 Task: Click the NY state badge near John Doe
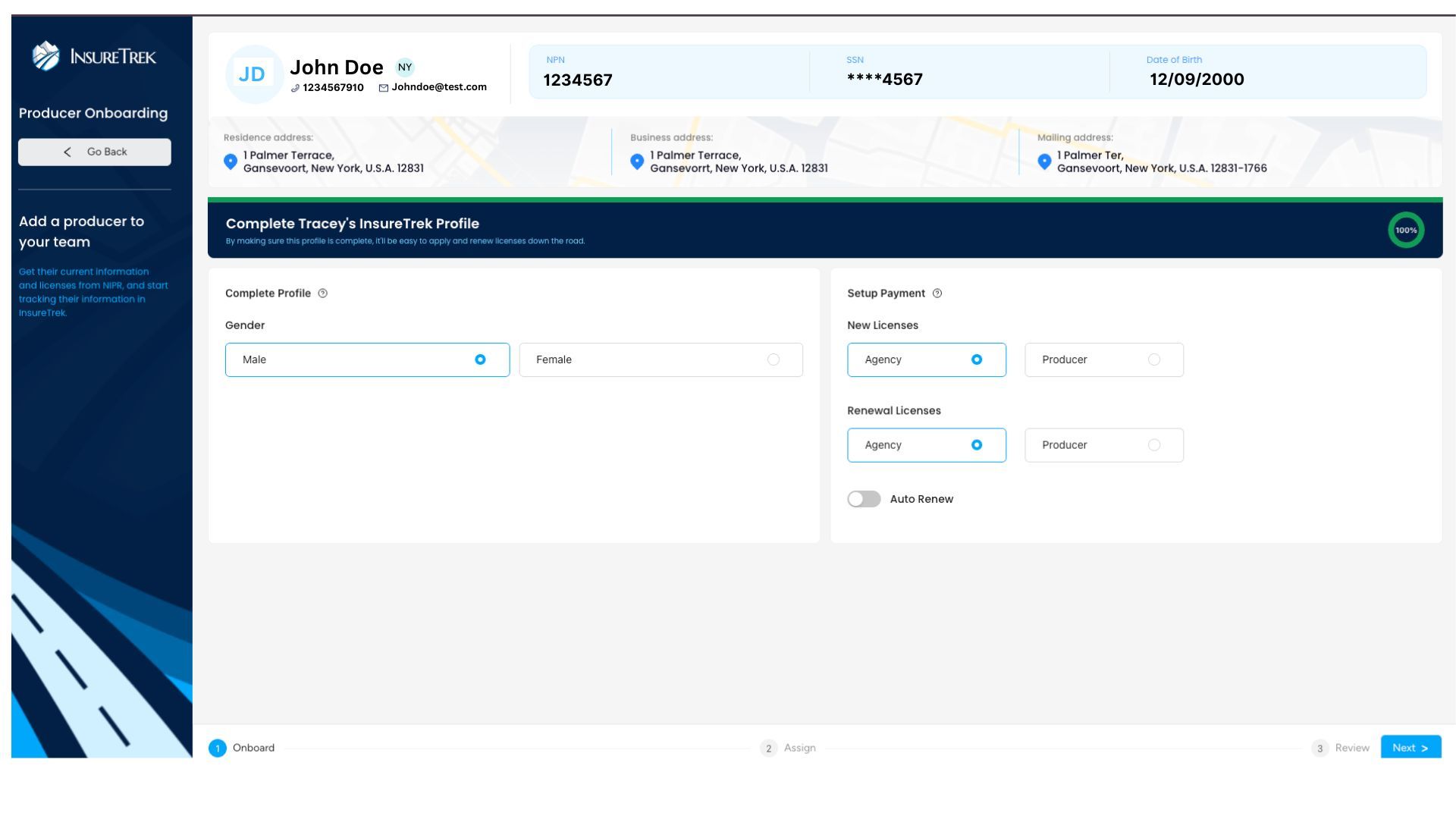(x=406, y=67)
